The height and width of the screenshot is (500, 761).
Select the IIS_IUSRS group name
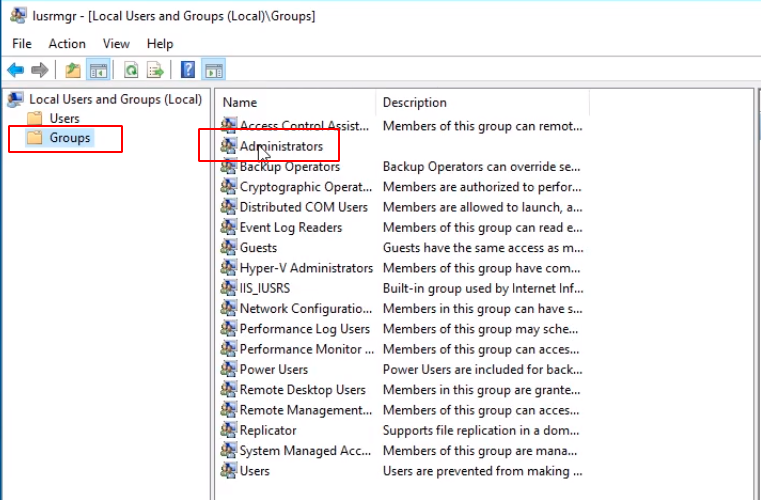click(x=265, y=288)
